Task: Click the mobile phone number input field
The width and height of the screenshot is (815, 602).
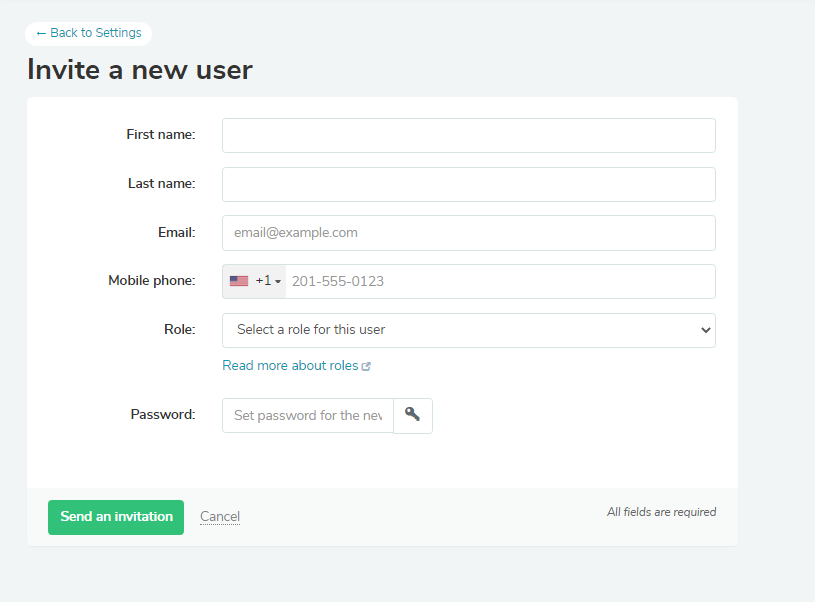Action: (500, 281)
